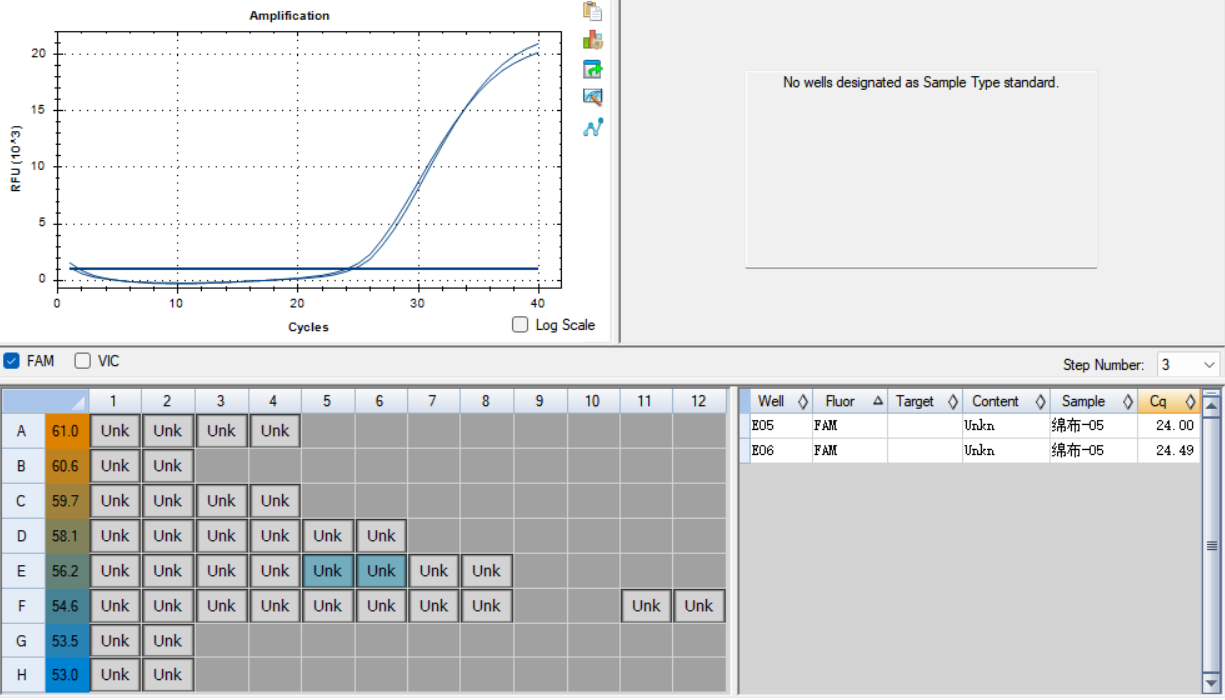Select the highlighted well E6

click(381, 570)
